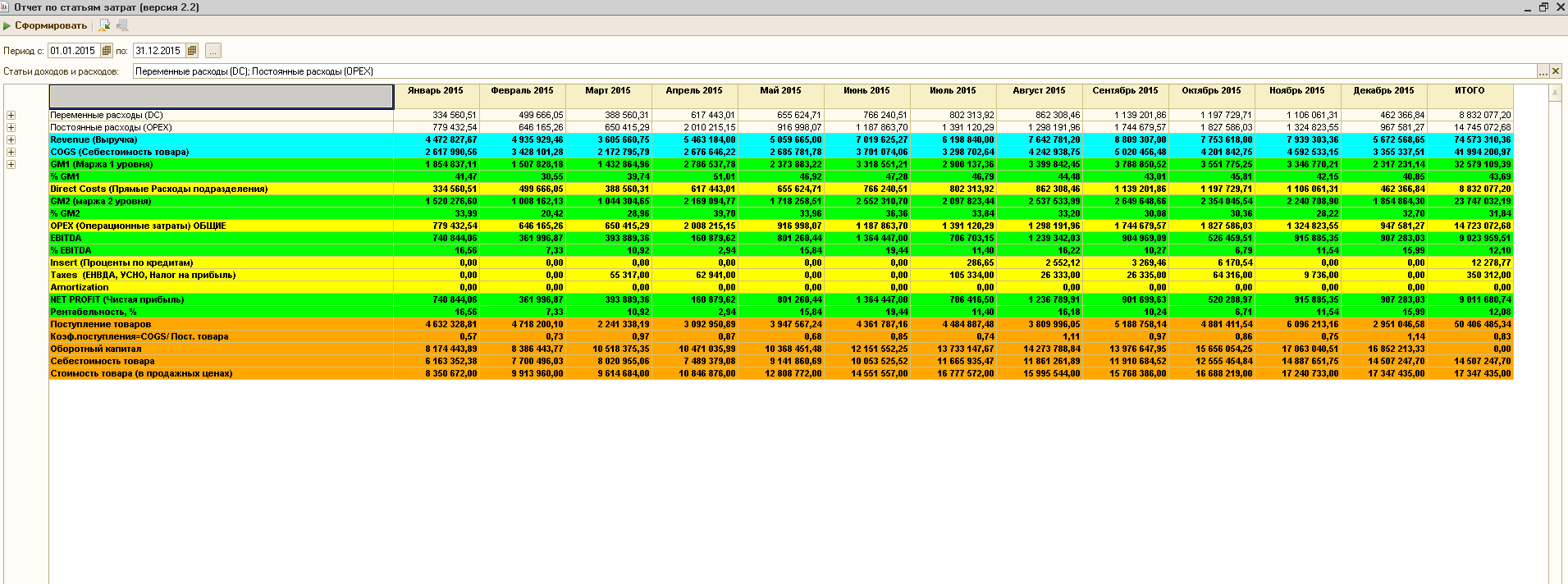This screenshot has height=584, width=1568.
Task: Expand the GM1 (Маржа 1 уровня) group
Action: [11, 165]
